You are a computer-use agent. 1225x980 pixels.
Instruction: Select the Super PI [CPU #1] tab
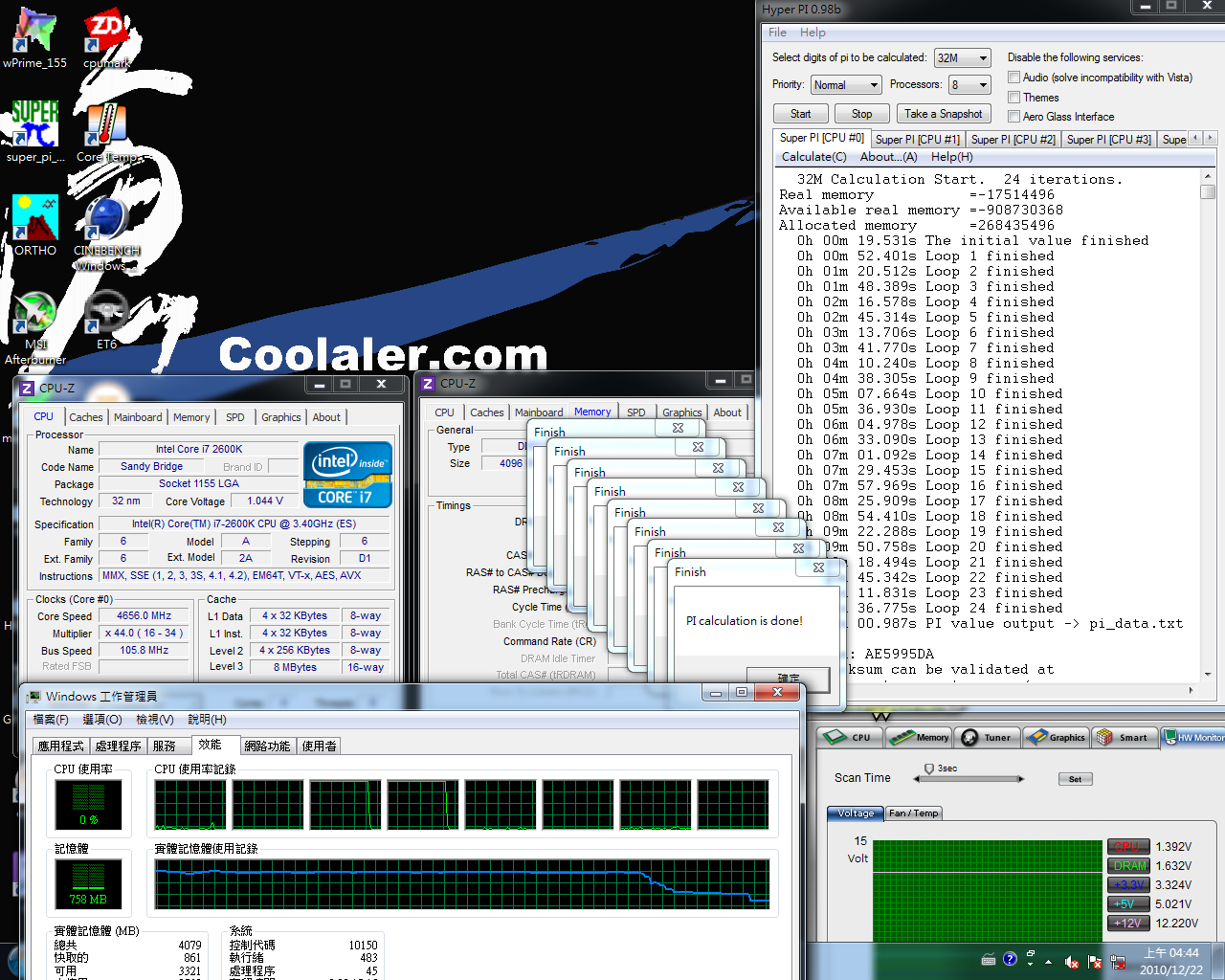[917, 140]
